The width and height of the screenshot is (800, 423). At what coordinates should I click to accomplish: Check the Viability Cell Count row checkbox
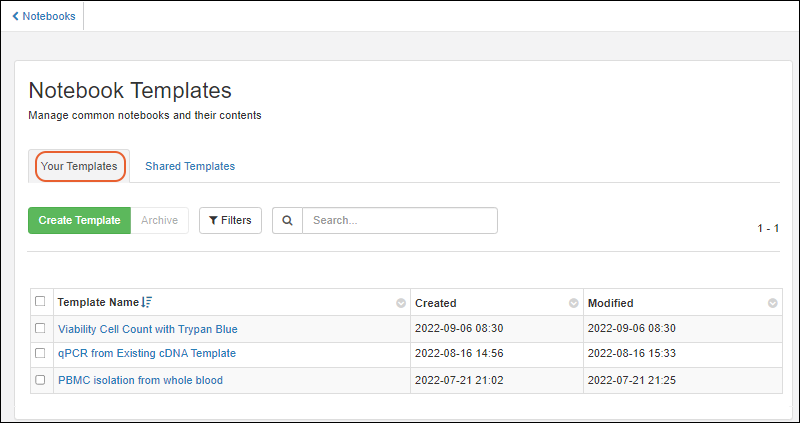point(40,328)
